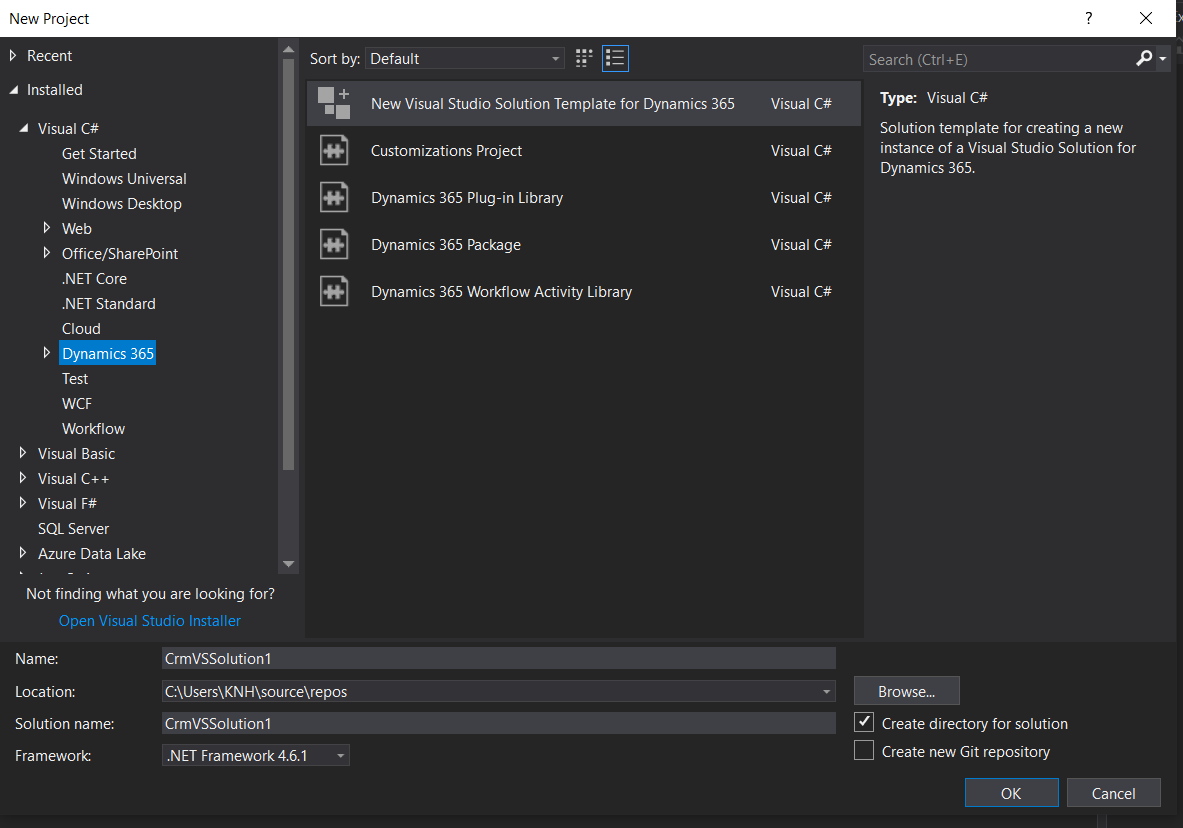Select Dynamics 365 Plug-in Library template
The height and width of the screenshot is (828, 1183).
click(583, 198)
